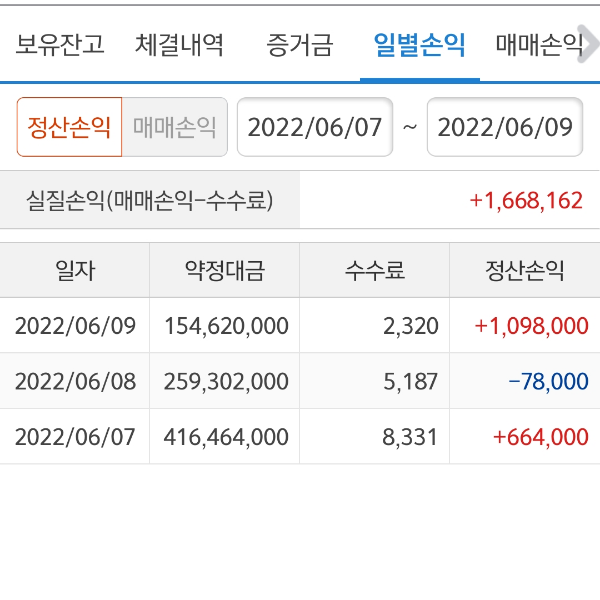Click the 약정대금 column header

tap(225, 270)
